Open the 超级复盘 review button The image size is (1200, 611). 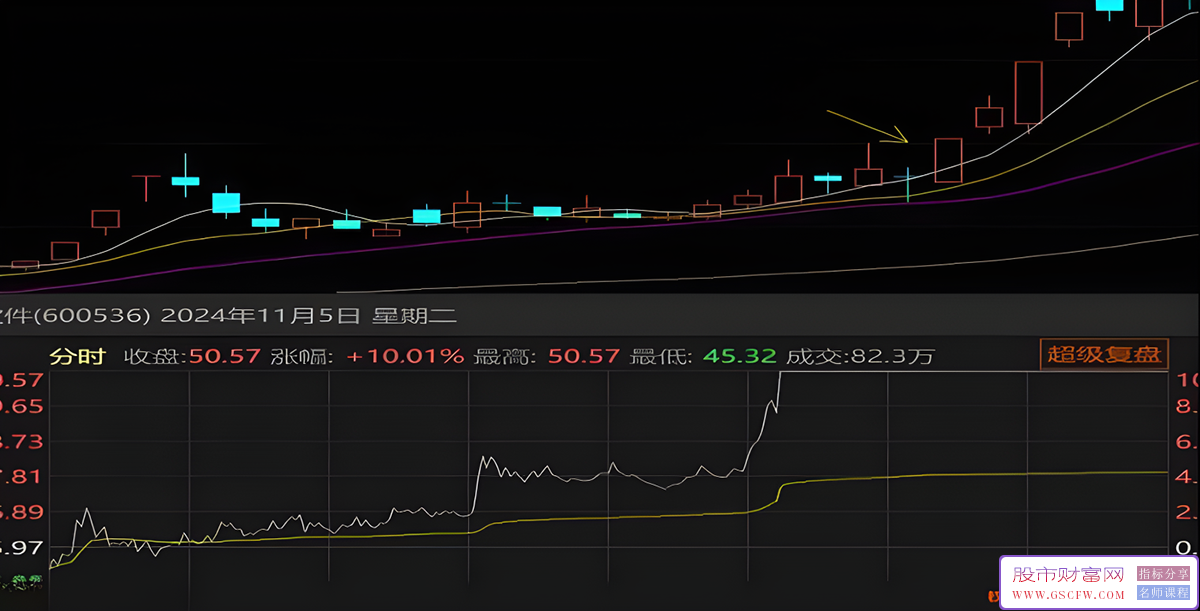point(1104,354)
